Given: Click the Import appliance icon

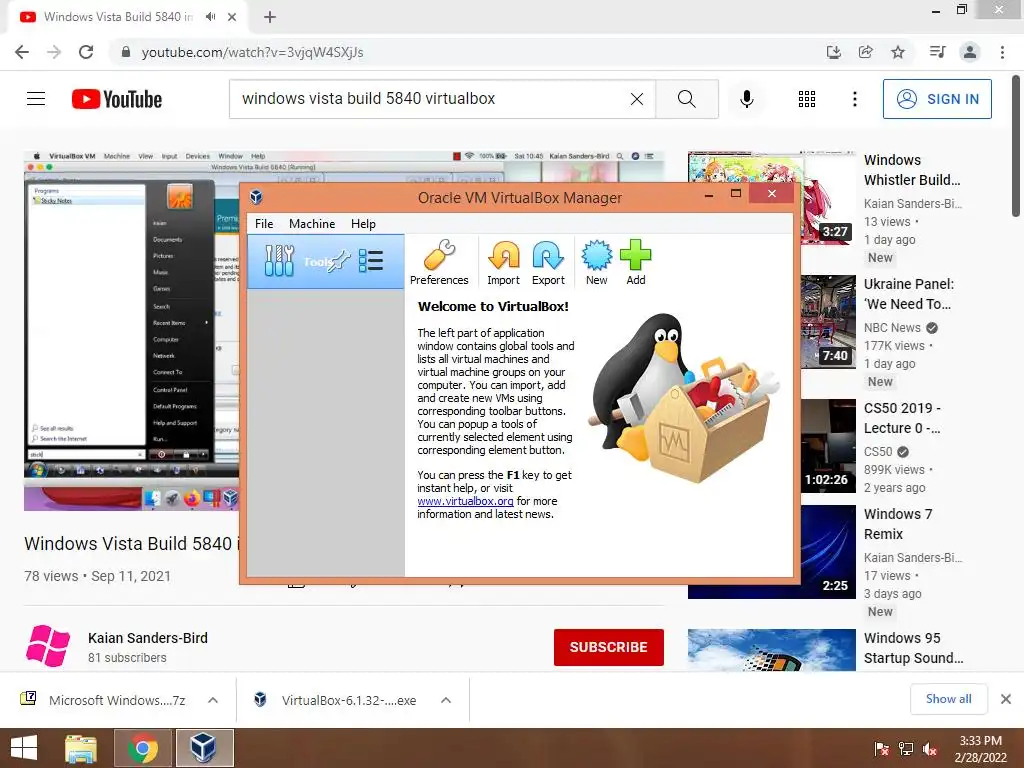Looking at the screenshot, I should 503,262.
